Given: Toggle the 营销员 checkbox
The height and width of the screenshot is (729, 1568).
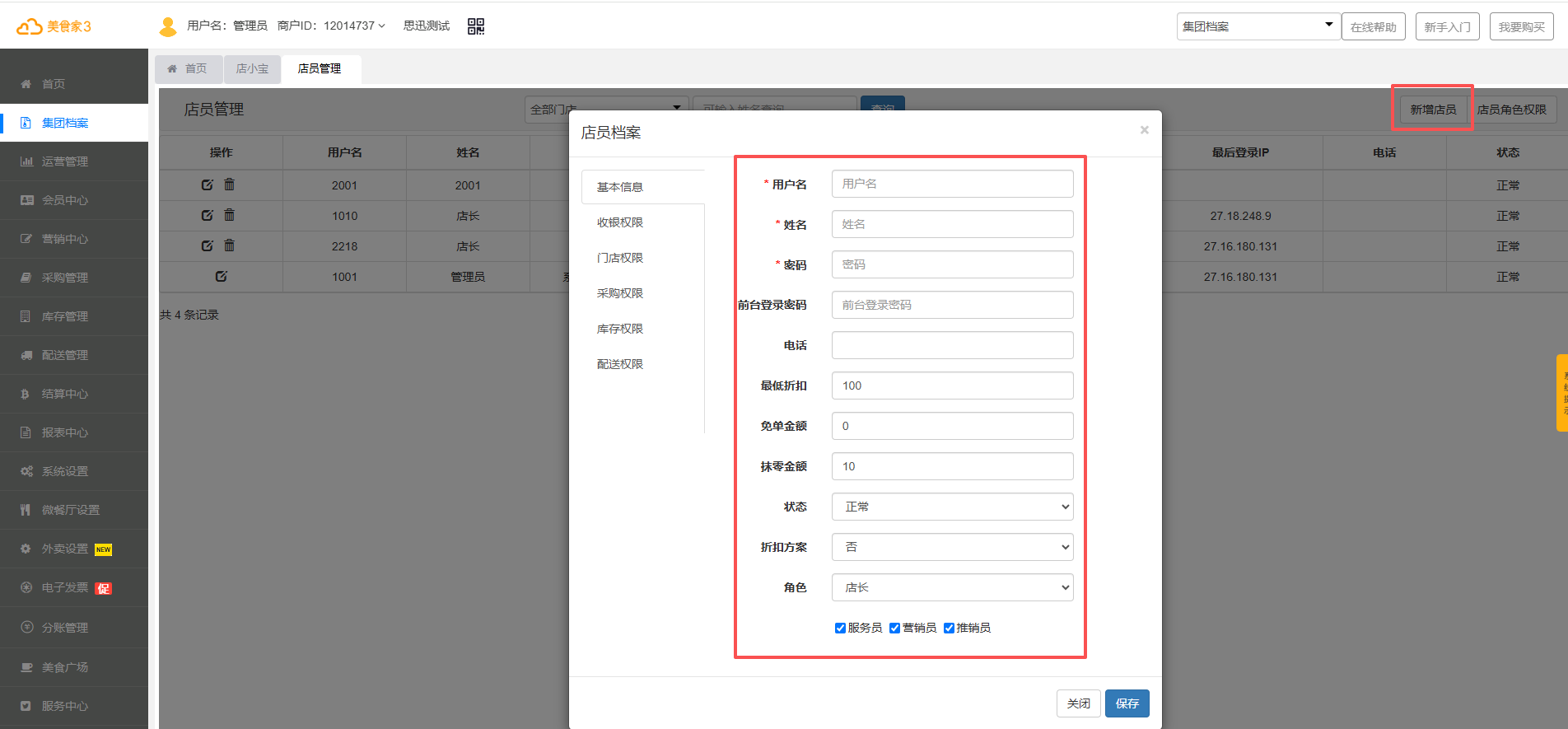Looking at the screenshot, I should [894, 628].
